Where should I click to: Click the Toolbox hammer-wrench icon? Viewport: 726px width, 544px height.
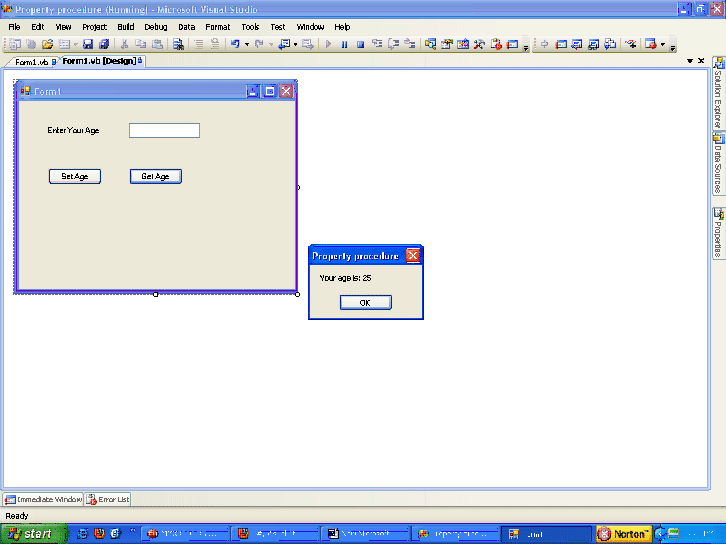click(479, 44)
